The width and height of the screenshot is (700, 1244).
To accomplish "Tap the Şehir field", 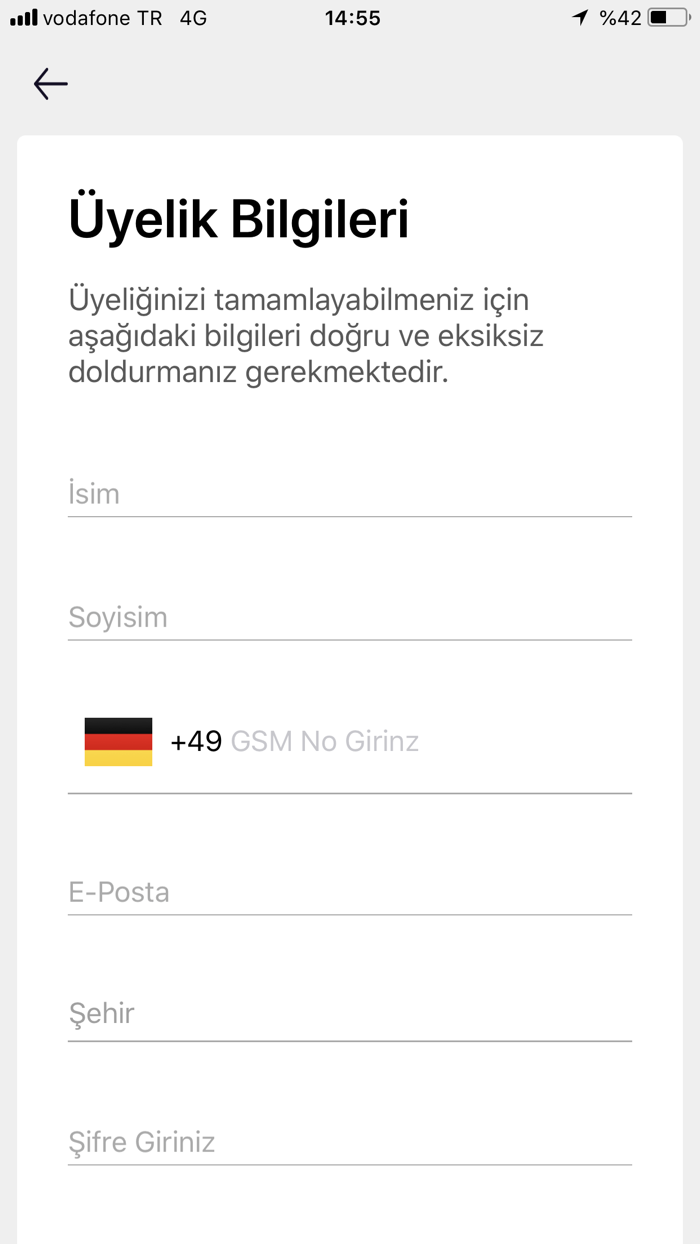I will point(350,1014).
